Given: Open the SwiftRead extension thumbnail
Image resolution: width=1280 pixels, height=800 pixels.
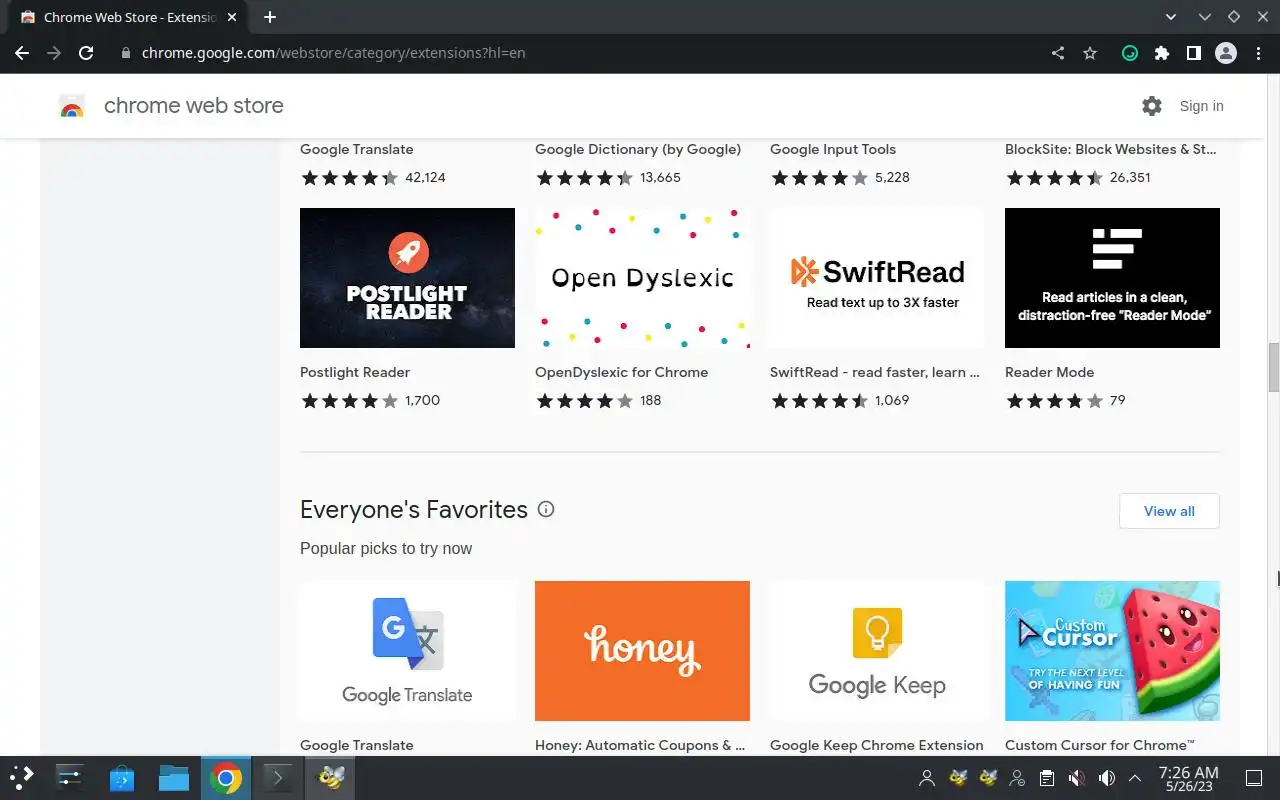Looking at the screenshot, I should tap(877, 278).
